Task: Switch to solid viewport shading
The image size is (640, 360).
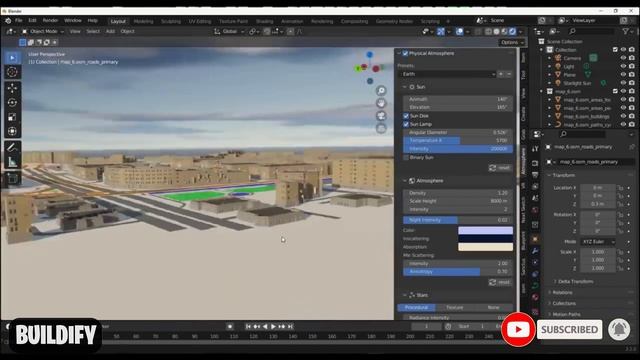Action: coord(496,31)
